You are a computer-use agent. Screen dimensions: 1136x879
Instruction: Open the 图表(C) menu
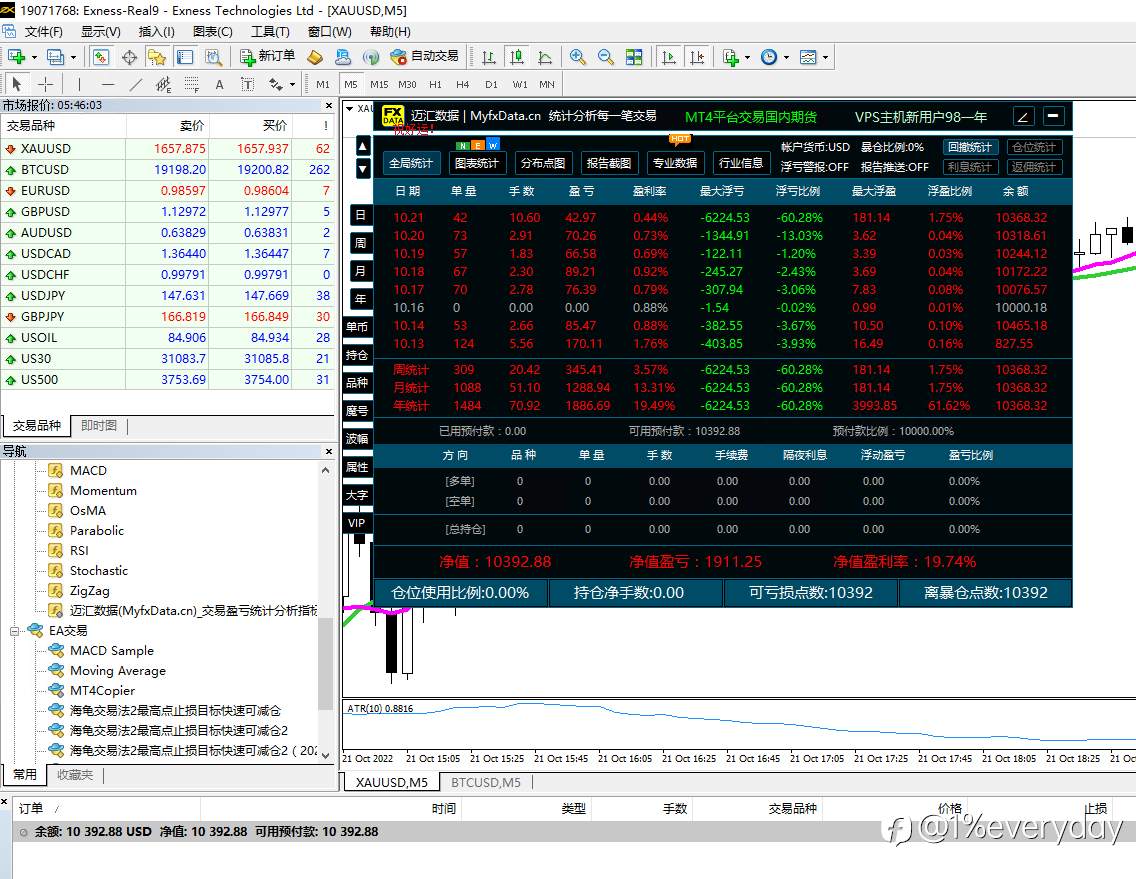(213, 32)
